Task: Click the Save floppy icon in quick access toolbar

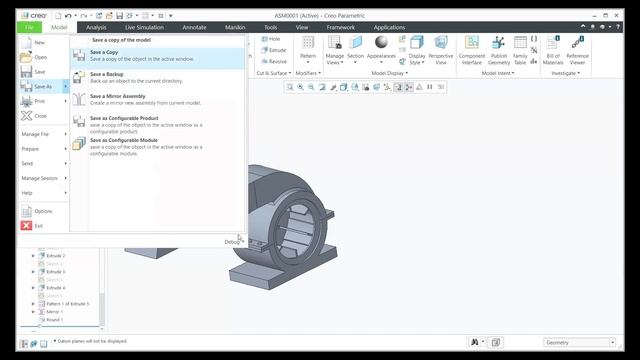Action: [x=119, y=16]
